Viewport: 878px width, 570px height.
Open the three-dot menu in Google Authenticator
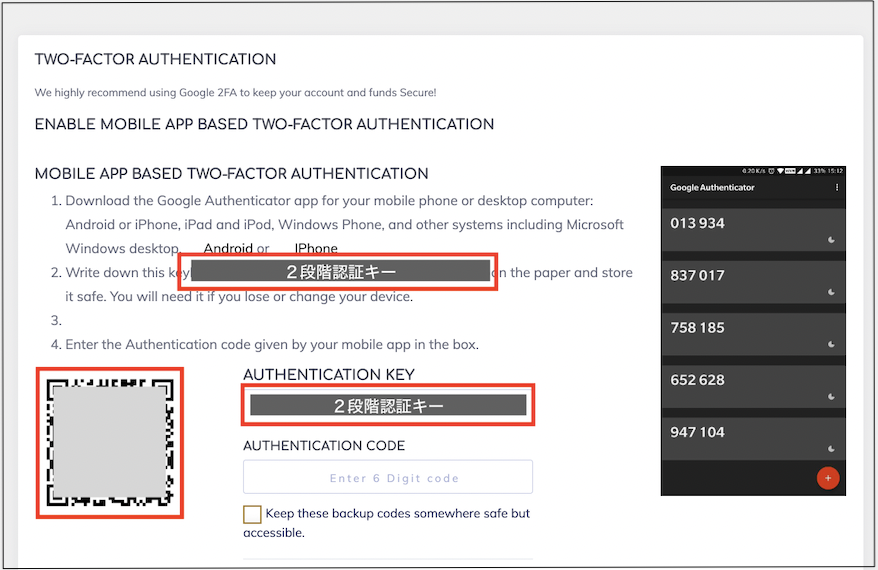pos(837,188)
